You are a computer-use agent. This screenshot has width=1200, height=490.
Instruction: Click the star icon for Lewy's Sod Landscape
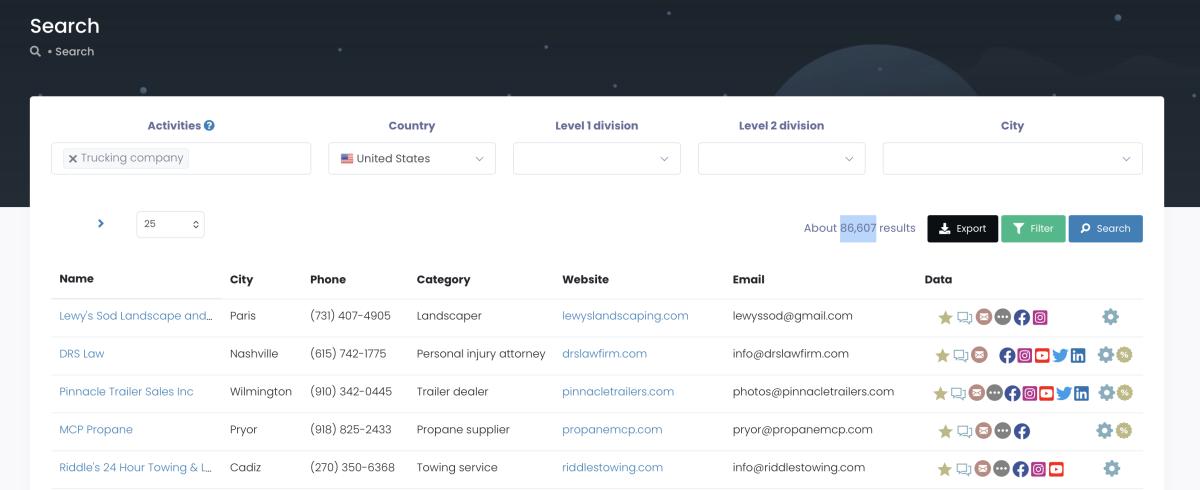945,318
